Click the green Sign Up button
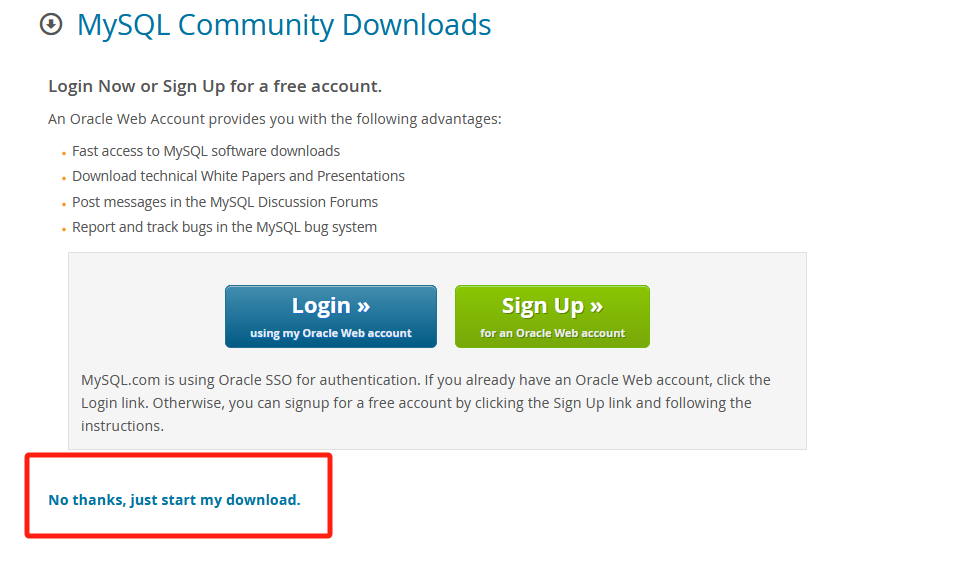 [552, 316]
